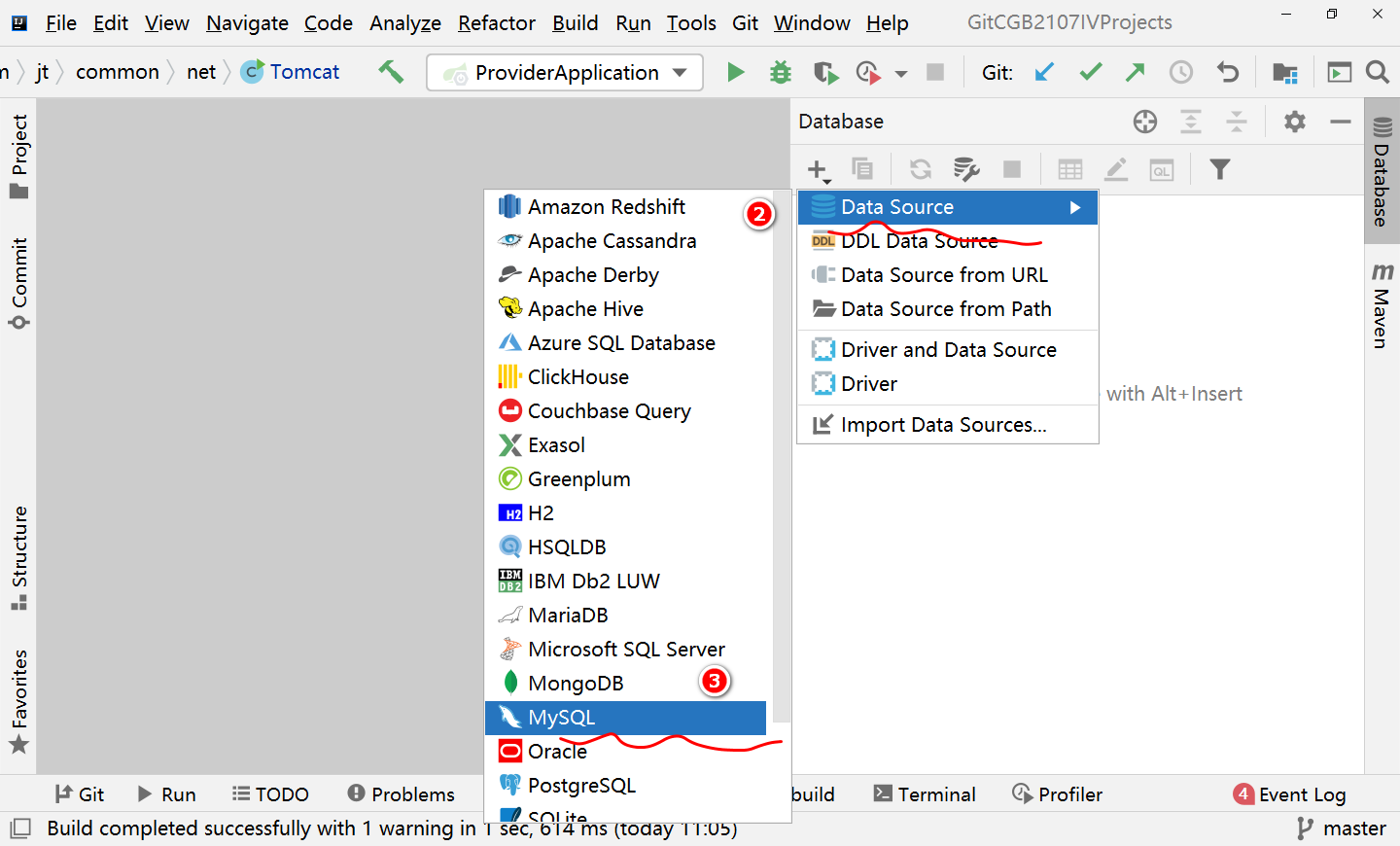Update project with blue Git arrow
Viewport: 1400px width, 846px height.
(1044, 72)
